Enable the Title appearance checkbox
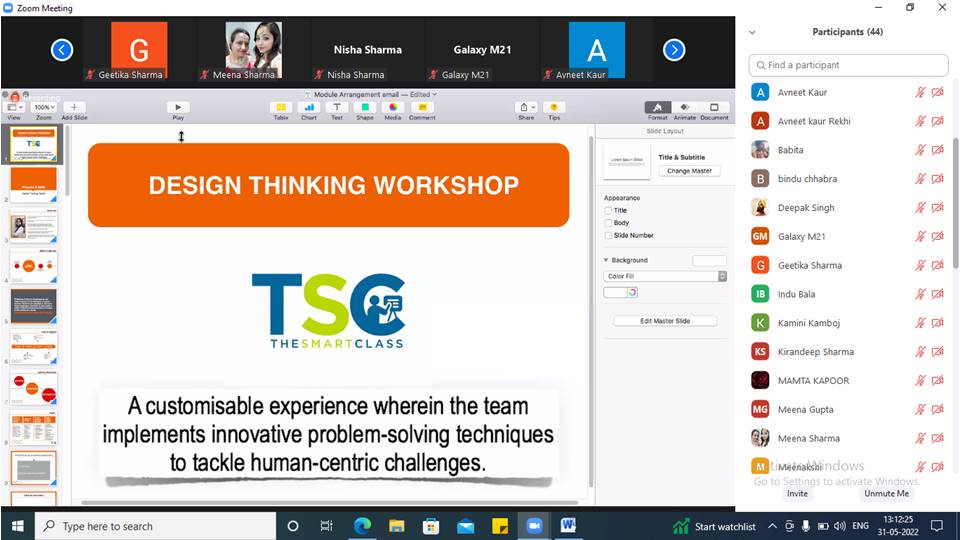This screenshot has height=540, width=960. (x=609, y=211)
